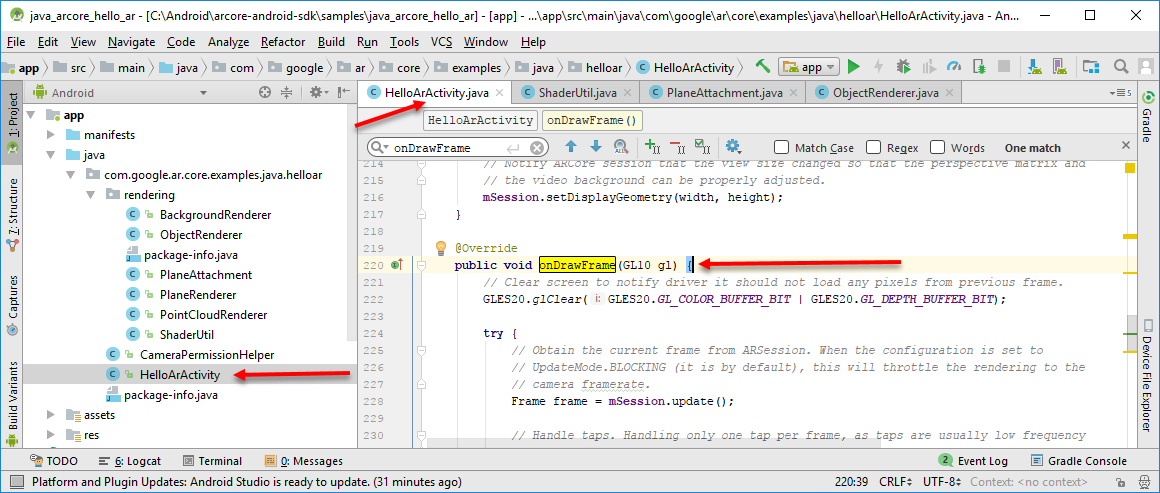Run the app with green play button

point(854,67)
